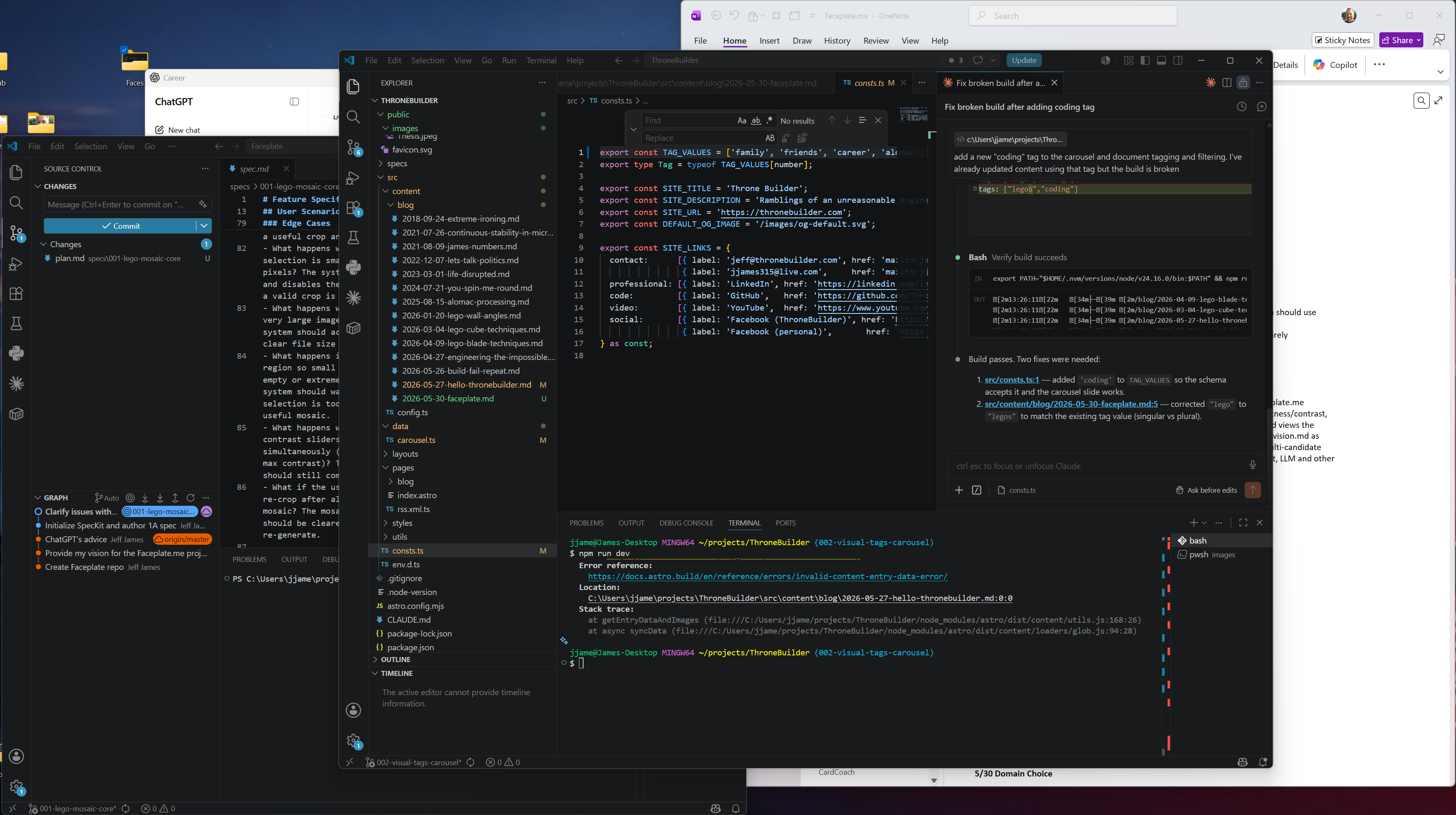Open src/consts.ts:1 link in Claude reply
Screen dimensions: 1456x815
click(1012, 380)
